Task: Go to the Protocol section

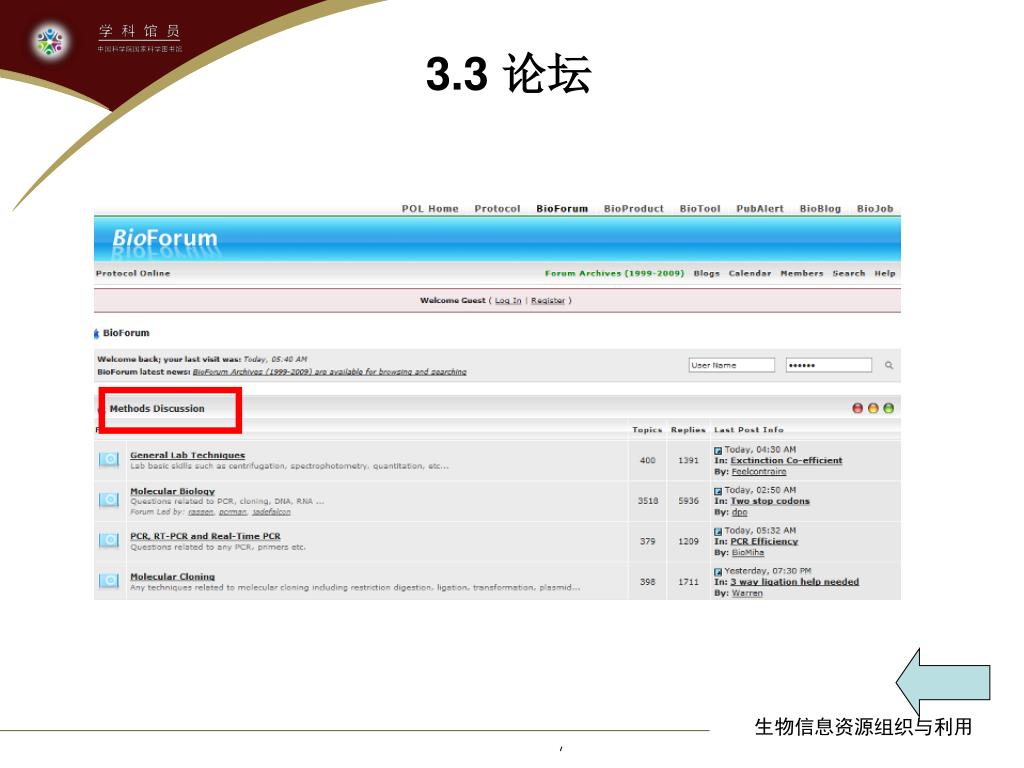Action: [497, 208]
